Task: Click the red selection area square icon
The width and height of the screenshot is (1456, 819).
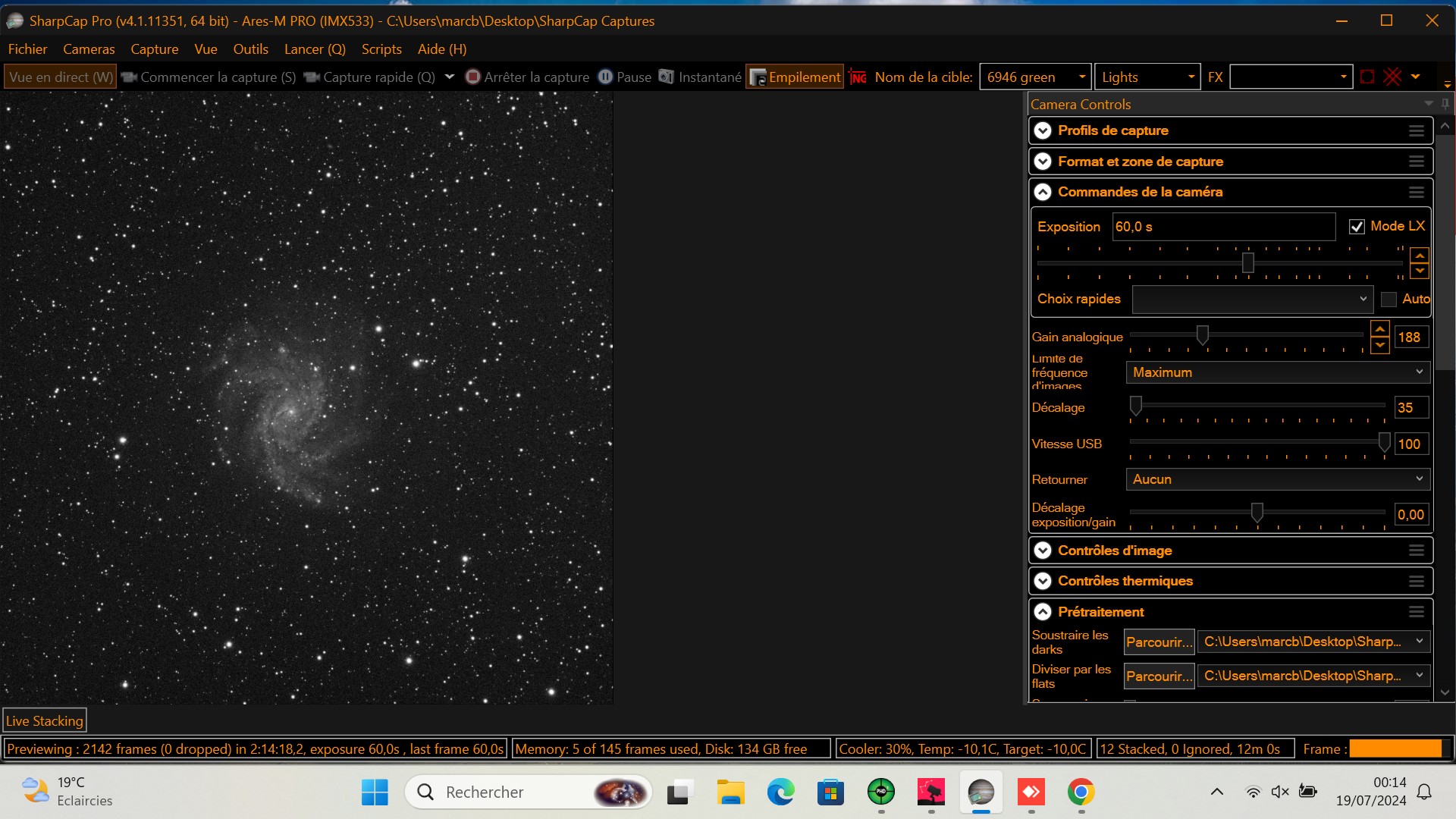Action: coord(1367,77)
